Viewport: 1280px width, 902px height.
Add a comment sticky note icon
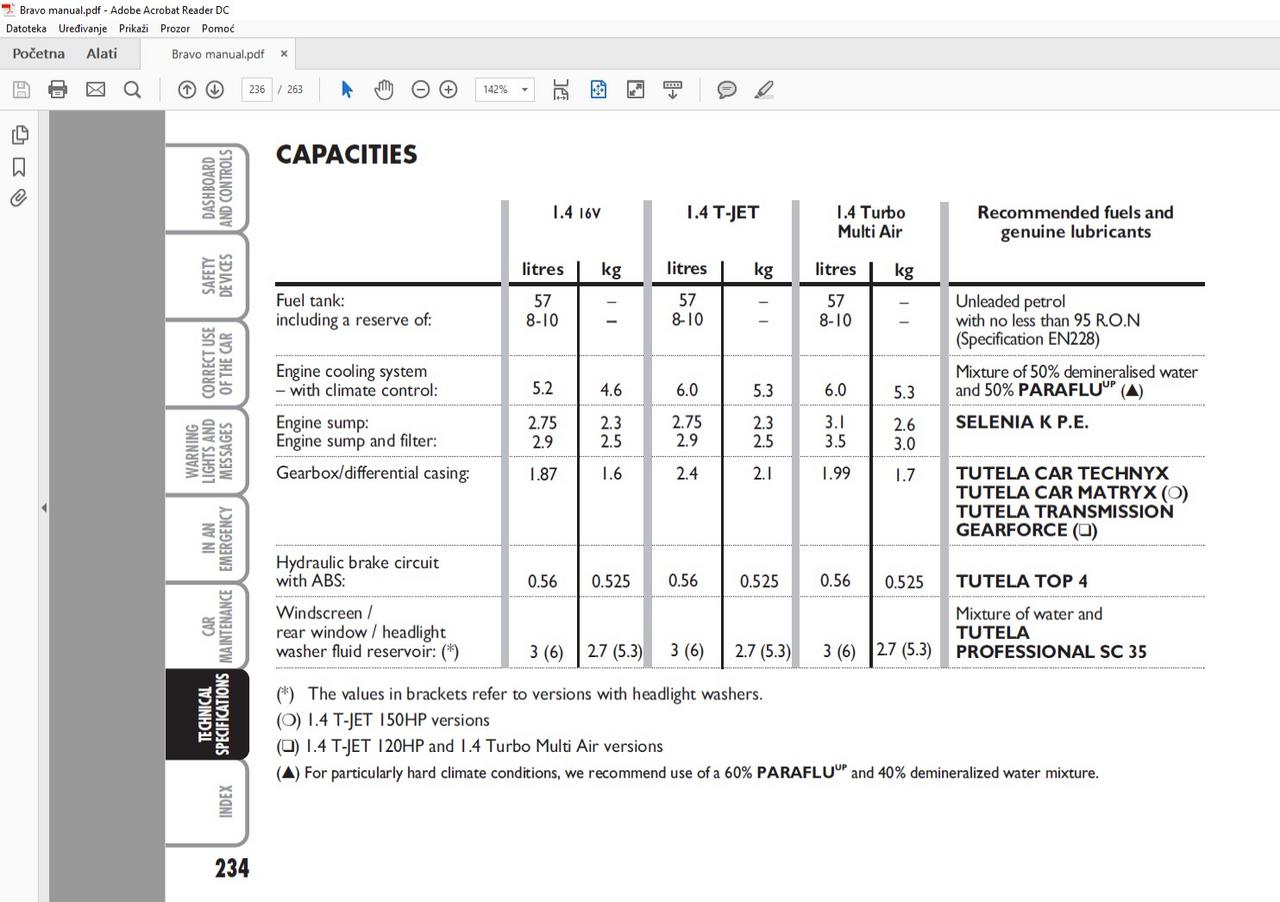(727, 89)
